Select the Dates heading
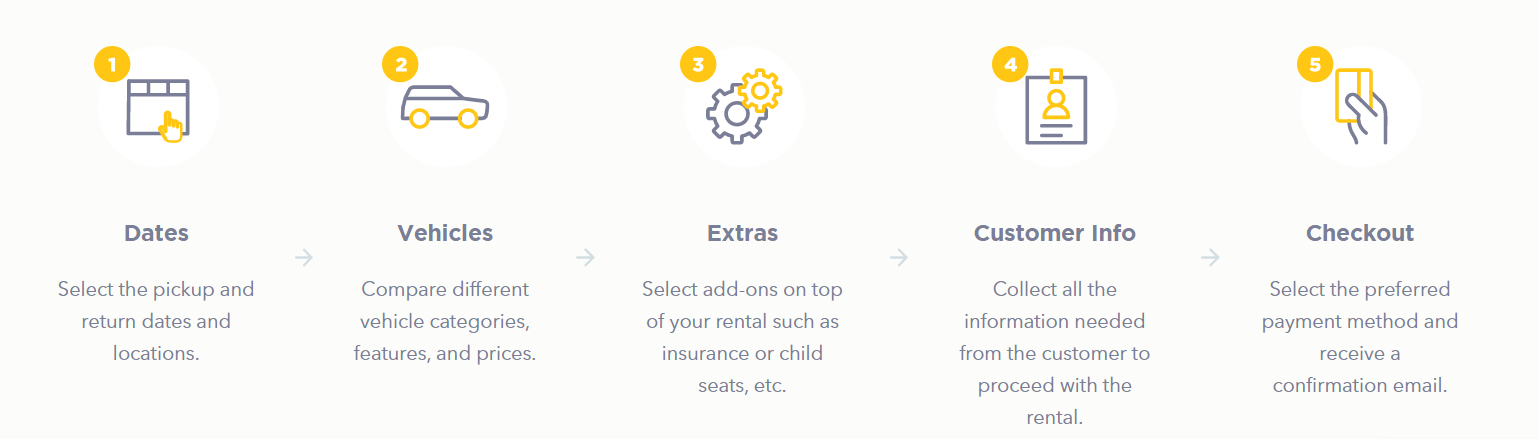This screenshot has height=439, width=1539. 156,233
